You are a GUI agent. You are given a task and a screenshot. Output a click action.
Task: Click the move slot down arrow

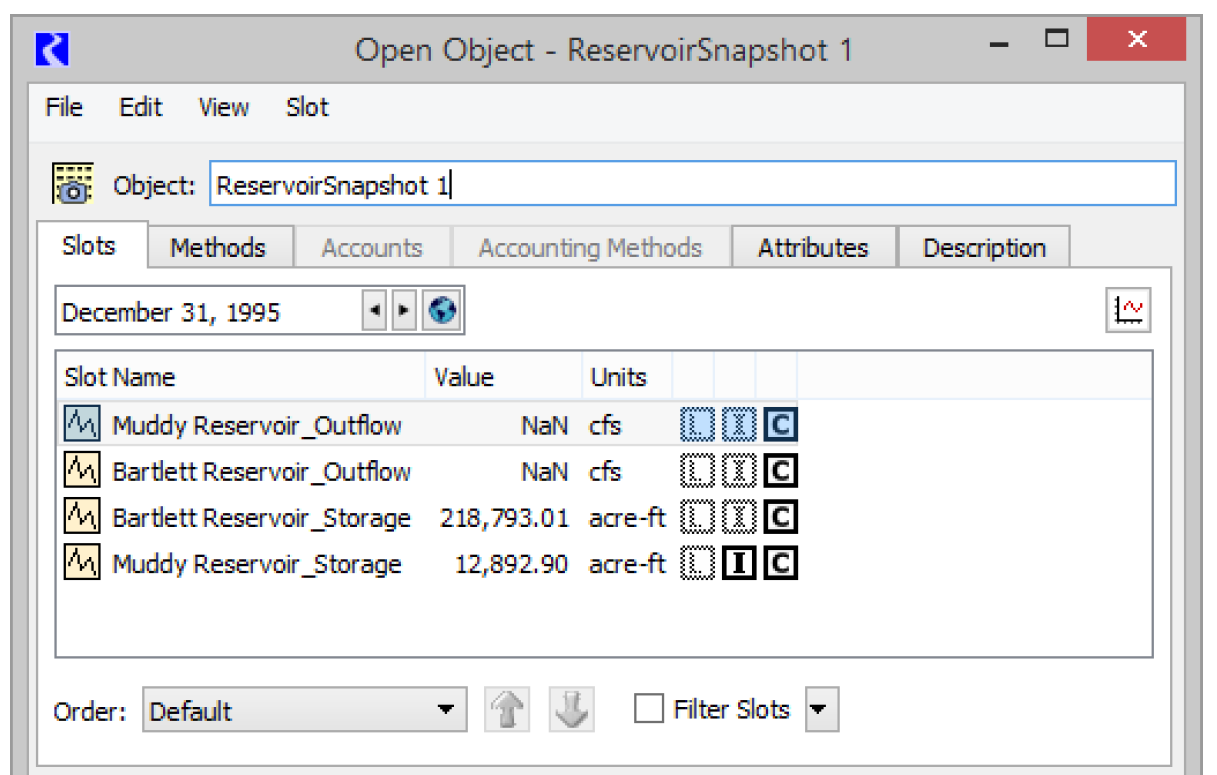[x=572, y=711]
